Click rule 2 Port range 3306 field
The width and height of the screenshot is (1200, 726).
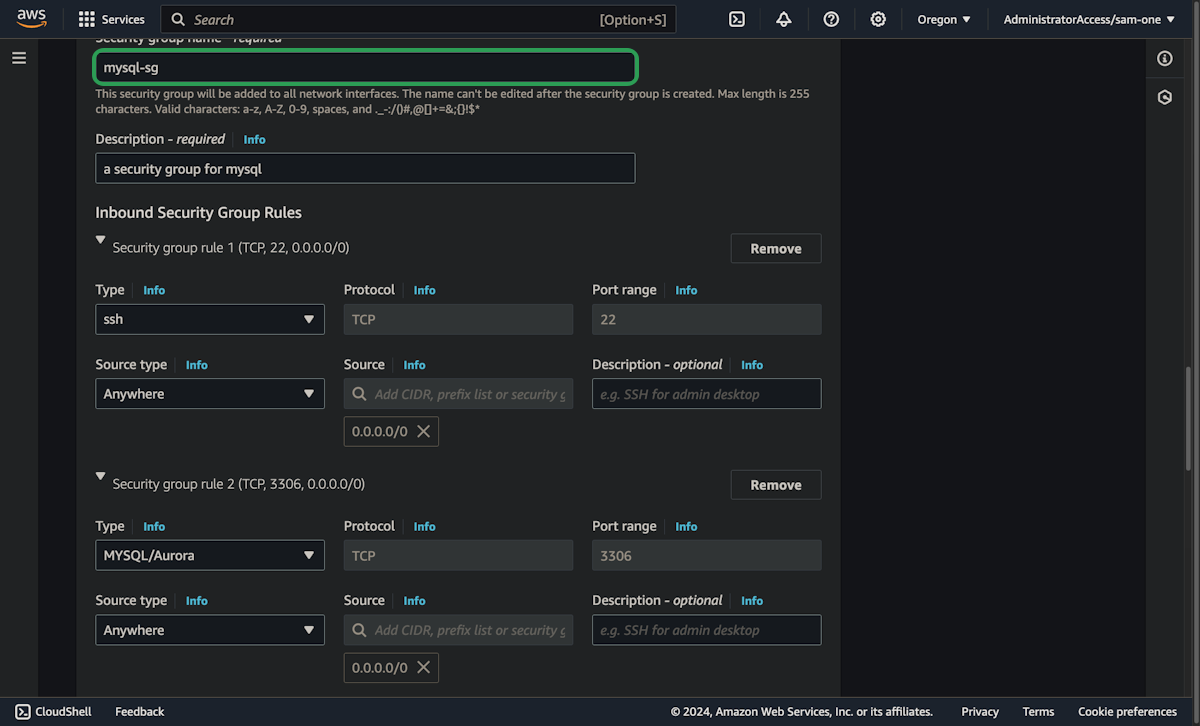[707, 555]
